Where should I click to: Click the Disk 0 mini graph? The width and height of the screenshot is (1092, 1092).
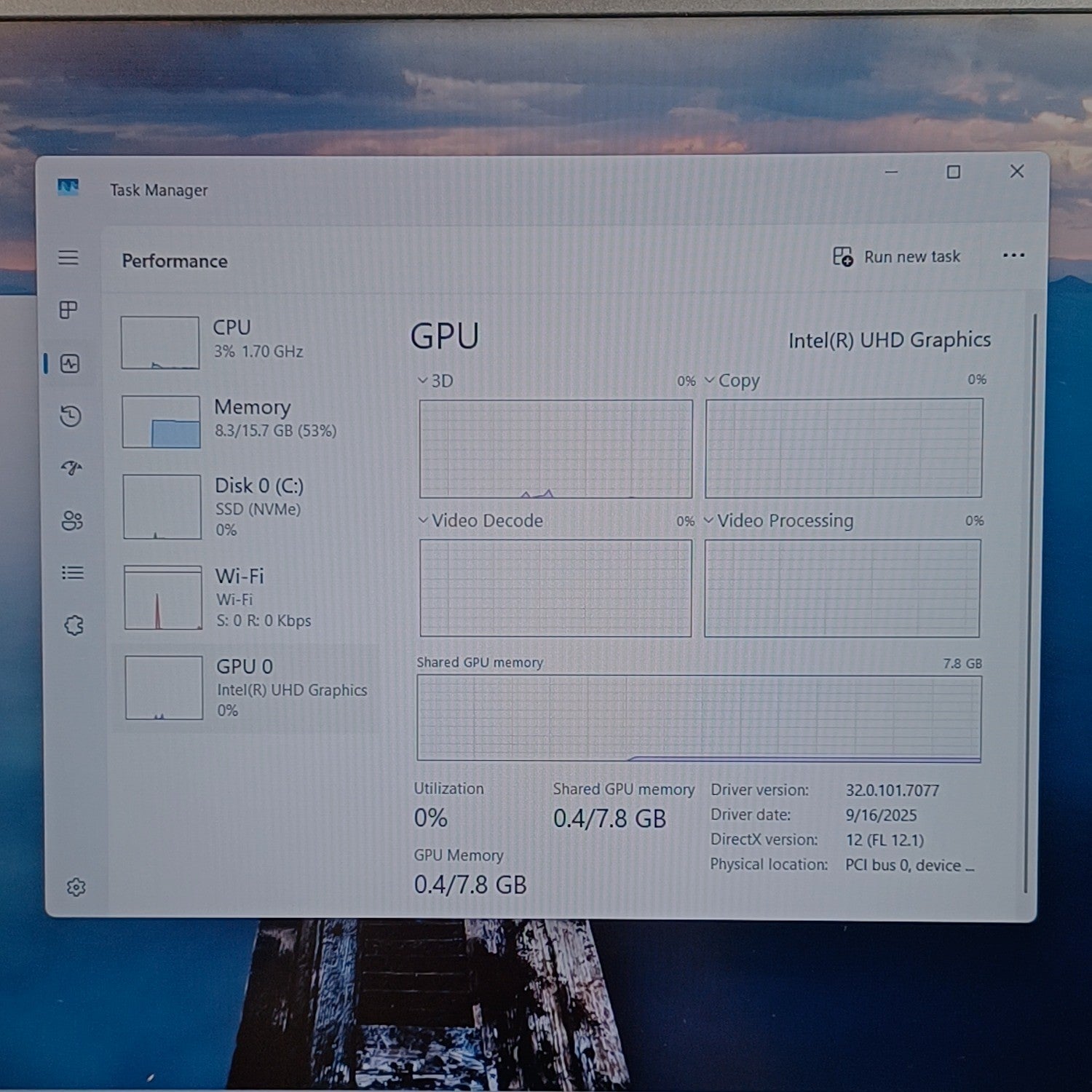[162, 507]
